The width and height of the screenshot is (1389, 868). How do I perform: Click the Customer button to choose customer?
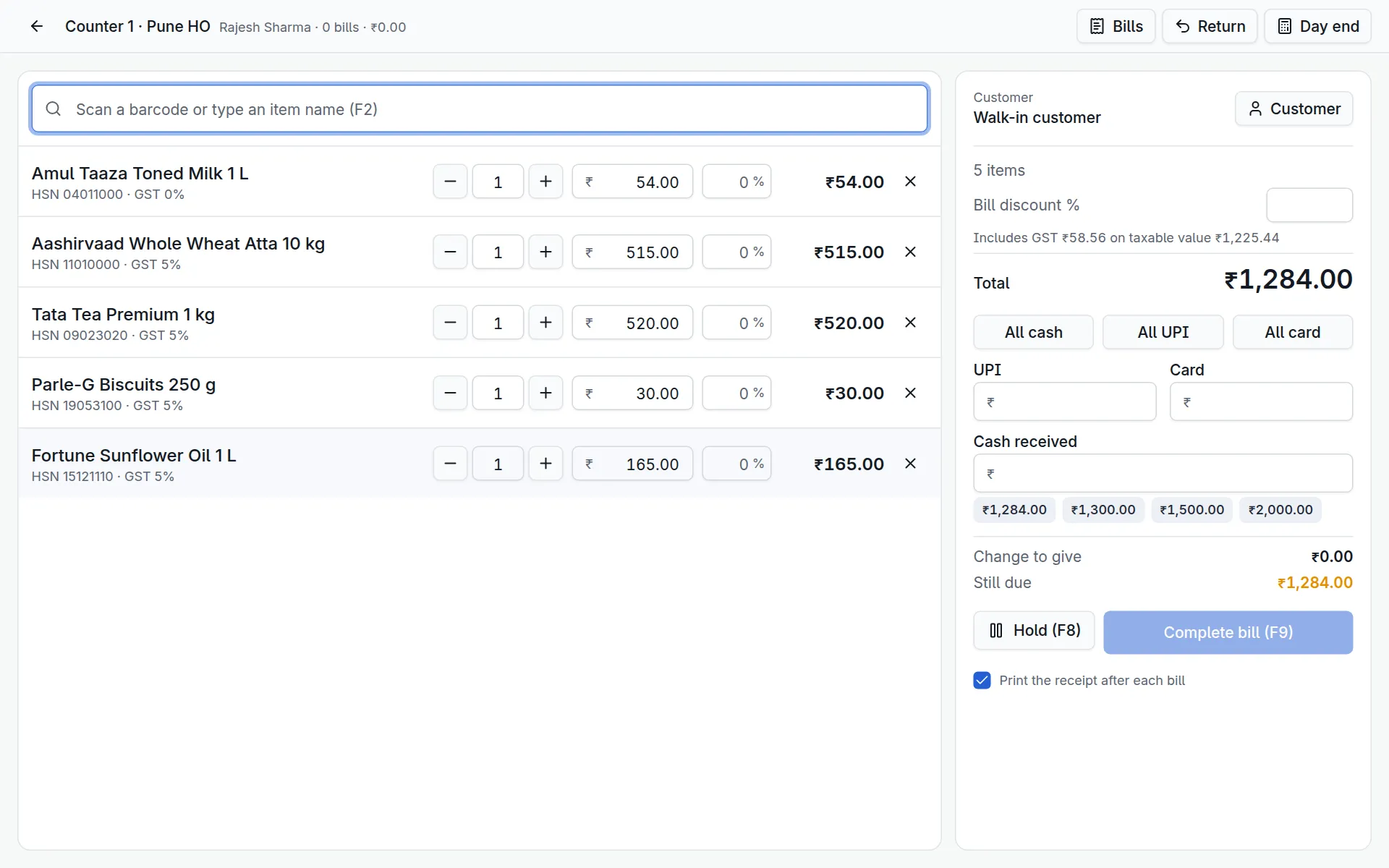[x=1294, y=109]
